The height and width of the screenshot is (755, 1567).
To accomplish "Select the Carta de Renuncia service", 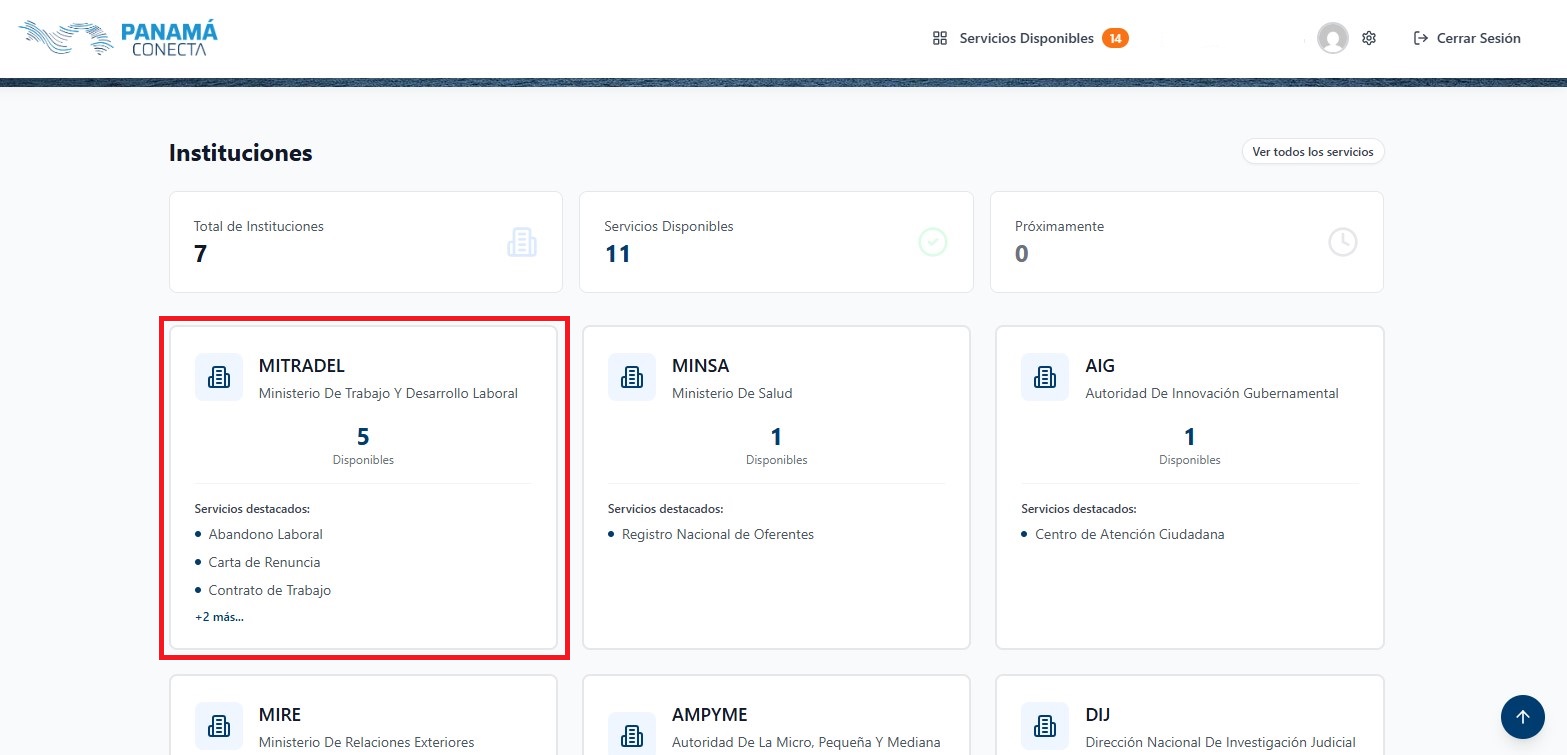I will click(264, 562).
